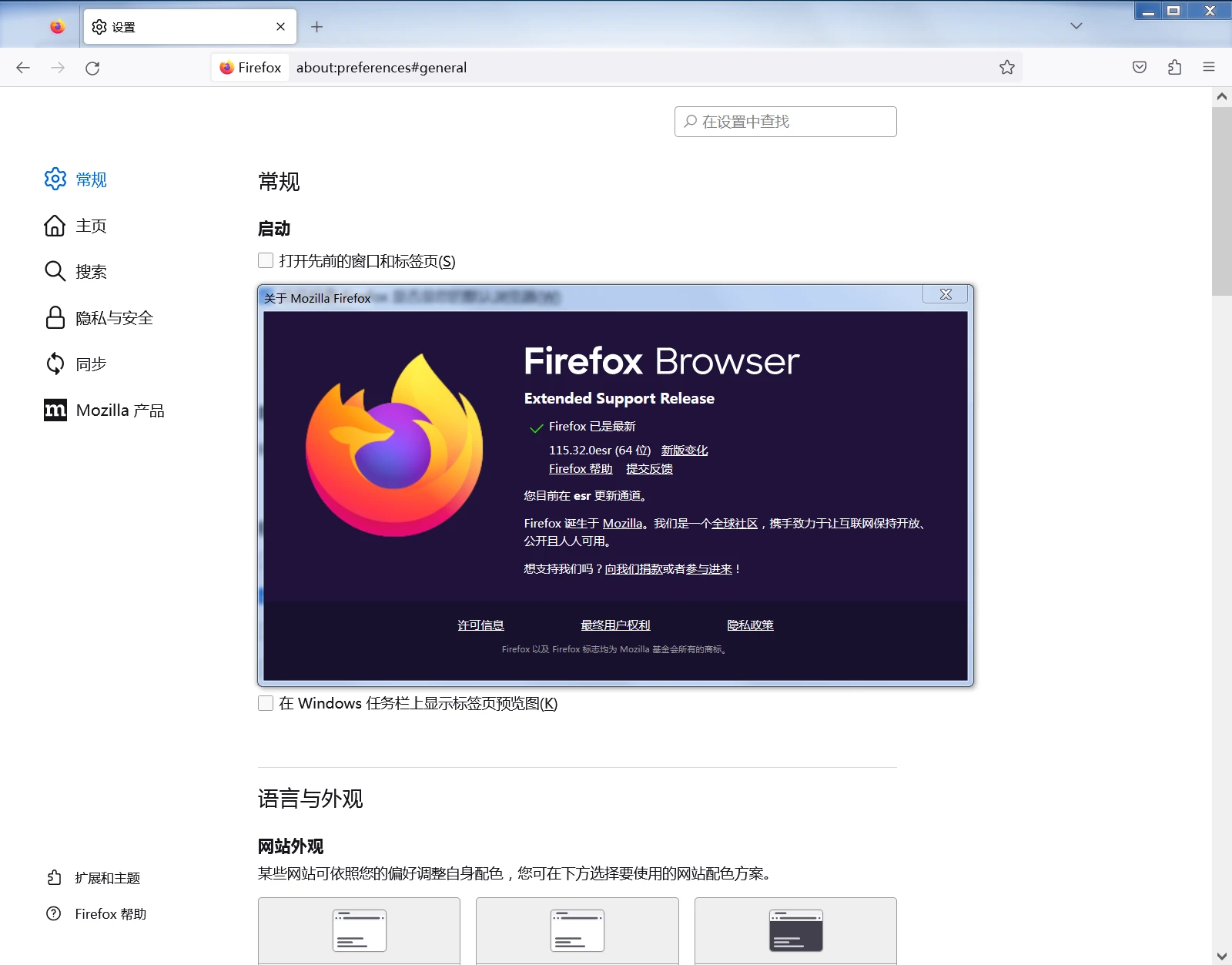Go back with the back arrow
The width and height of the screenshot is (1232, 965).
click(23, 68)
